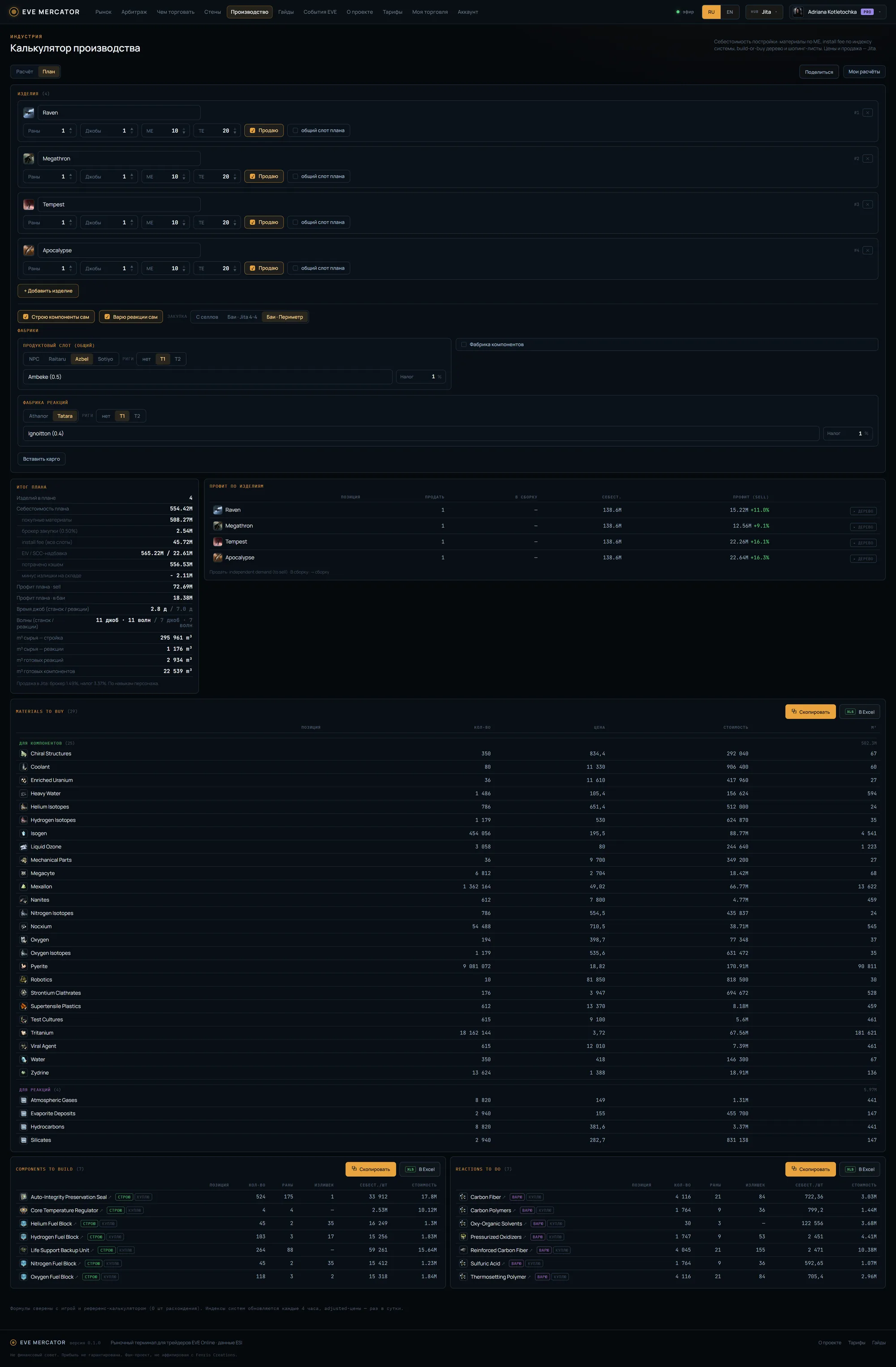Click the Pyerite material icon
The width and height of the screenshot is (896, 1367).
pos(24,967)
